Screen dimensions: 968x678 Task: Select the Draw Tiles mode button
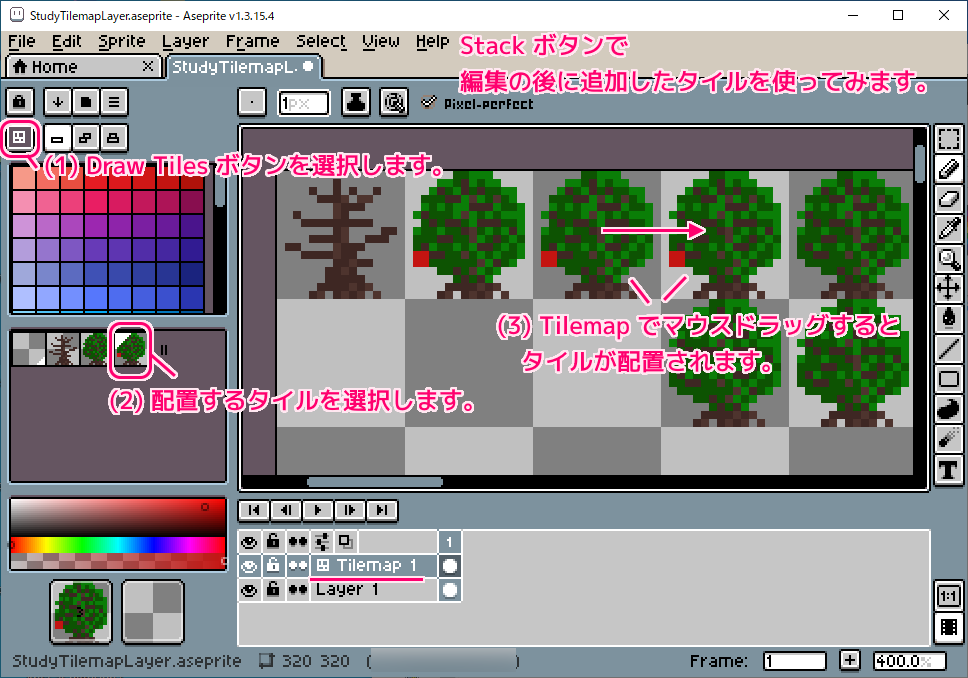click(x=18, y=139)
